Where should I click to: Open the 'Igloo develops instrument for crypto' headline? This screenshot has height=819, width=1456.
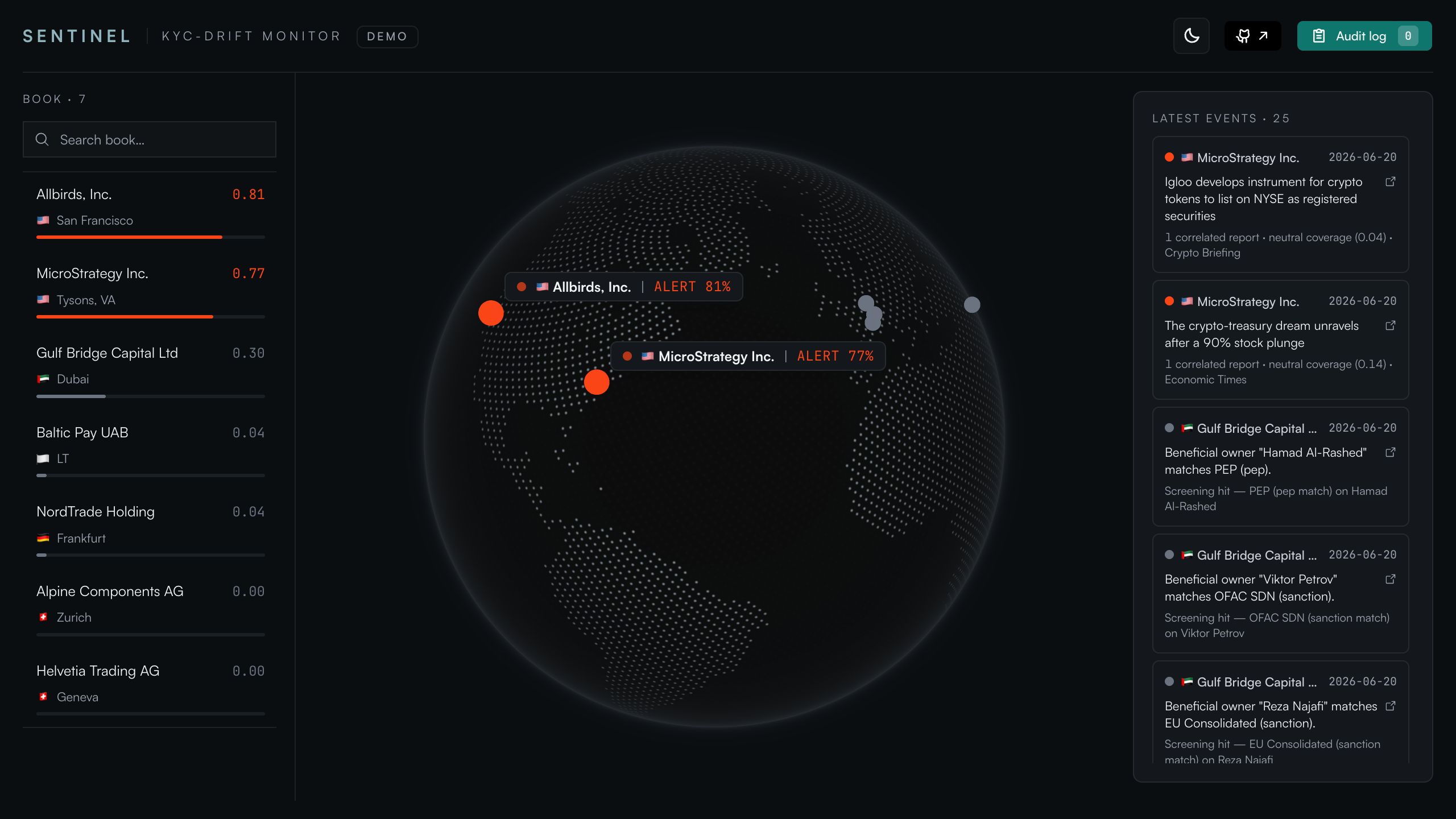(x=1263, y=199)
